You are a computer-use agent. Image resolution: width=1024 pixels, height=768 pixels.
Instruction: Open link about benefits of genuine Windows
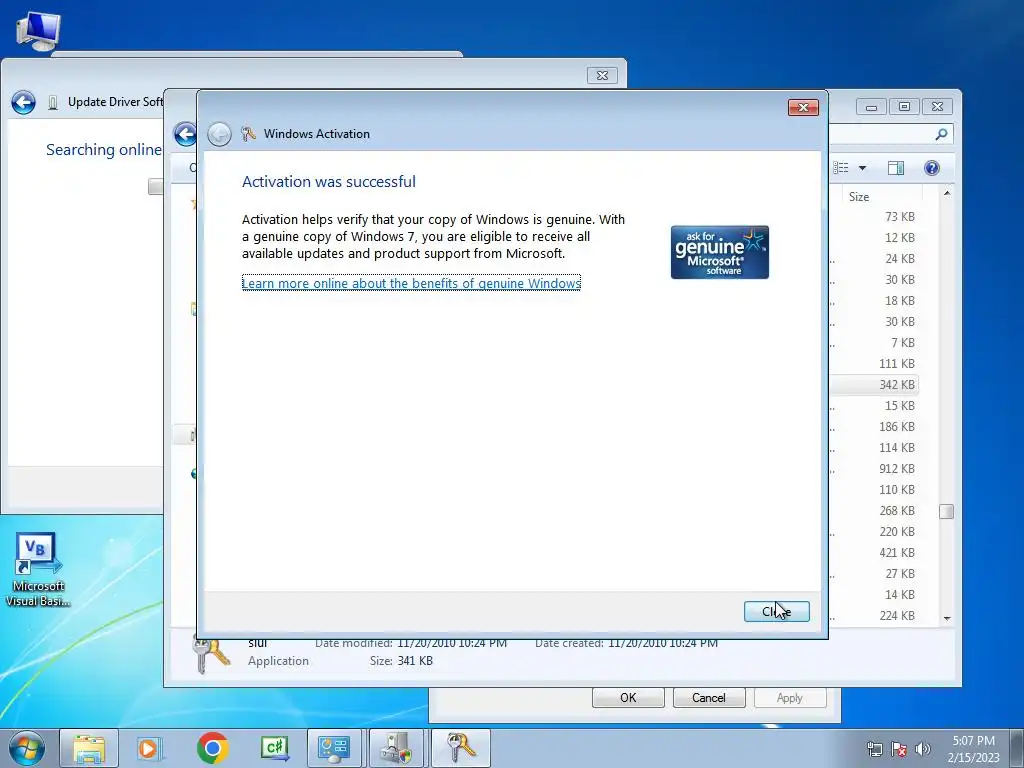411,283
